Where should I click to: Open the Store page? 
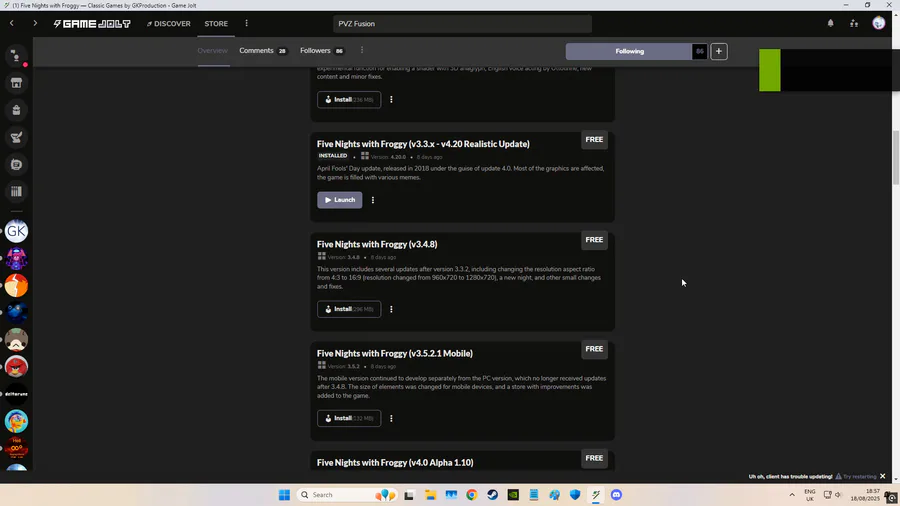click(x=216, y=24)
